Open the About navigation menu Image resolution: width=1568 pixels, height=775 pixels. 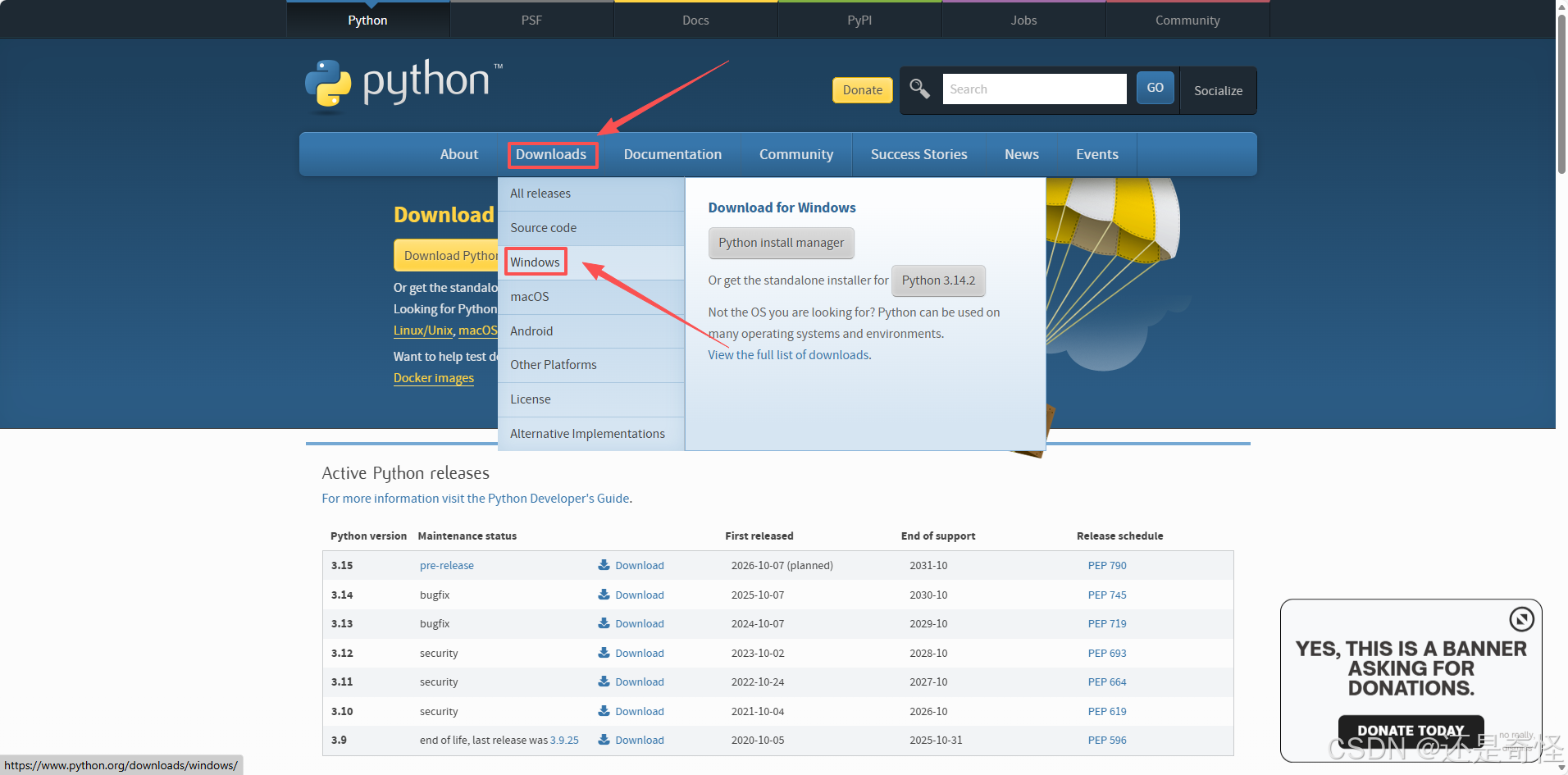coord(458,154)
